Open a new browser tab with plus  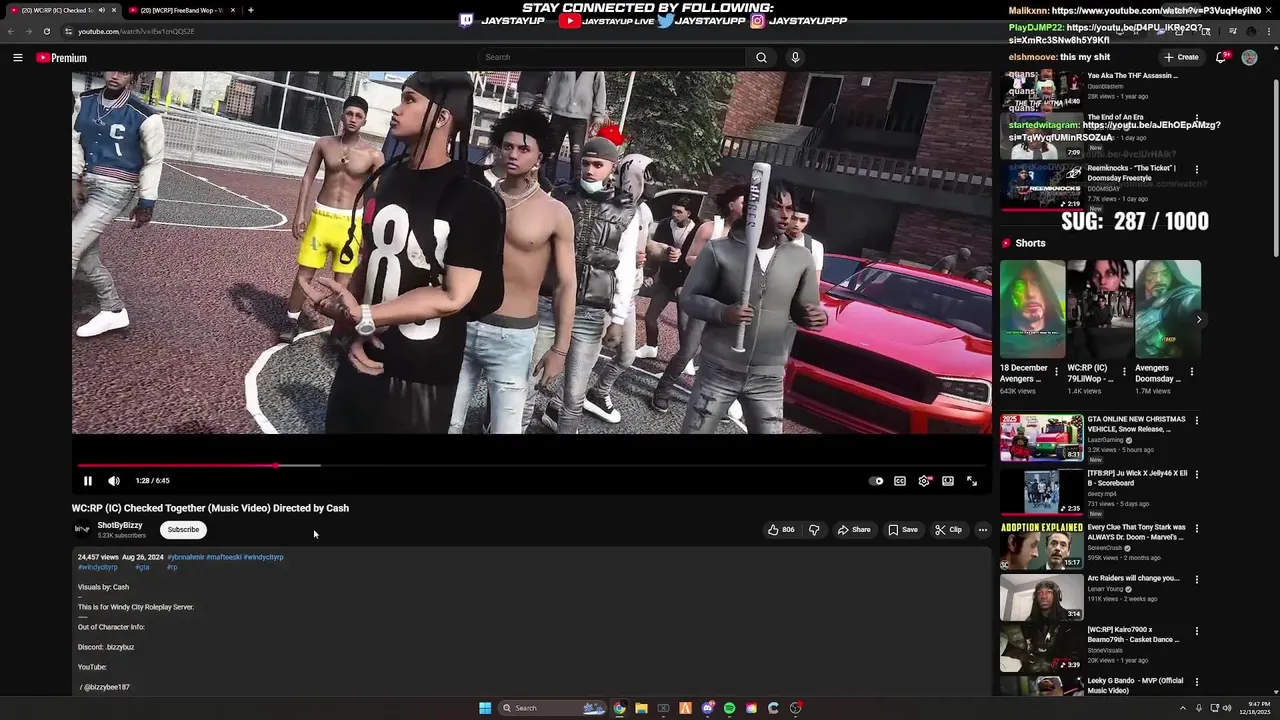250,10
